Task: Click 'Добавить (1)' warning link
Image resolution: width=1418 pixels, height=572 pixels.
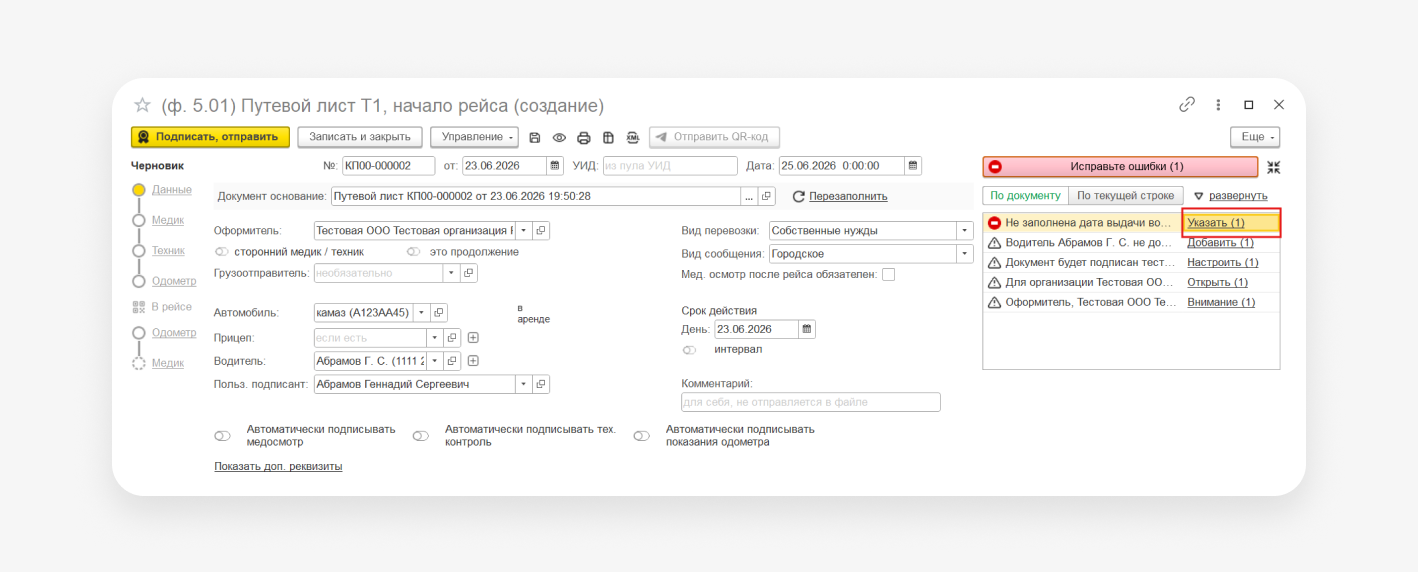Action: [x=1220, y=243]
